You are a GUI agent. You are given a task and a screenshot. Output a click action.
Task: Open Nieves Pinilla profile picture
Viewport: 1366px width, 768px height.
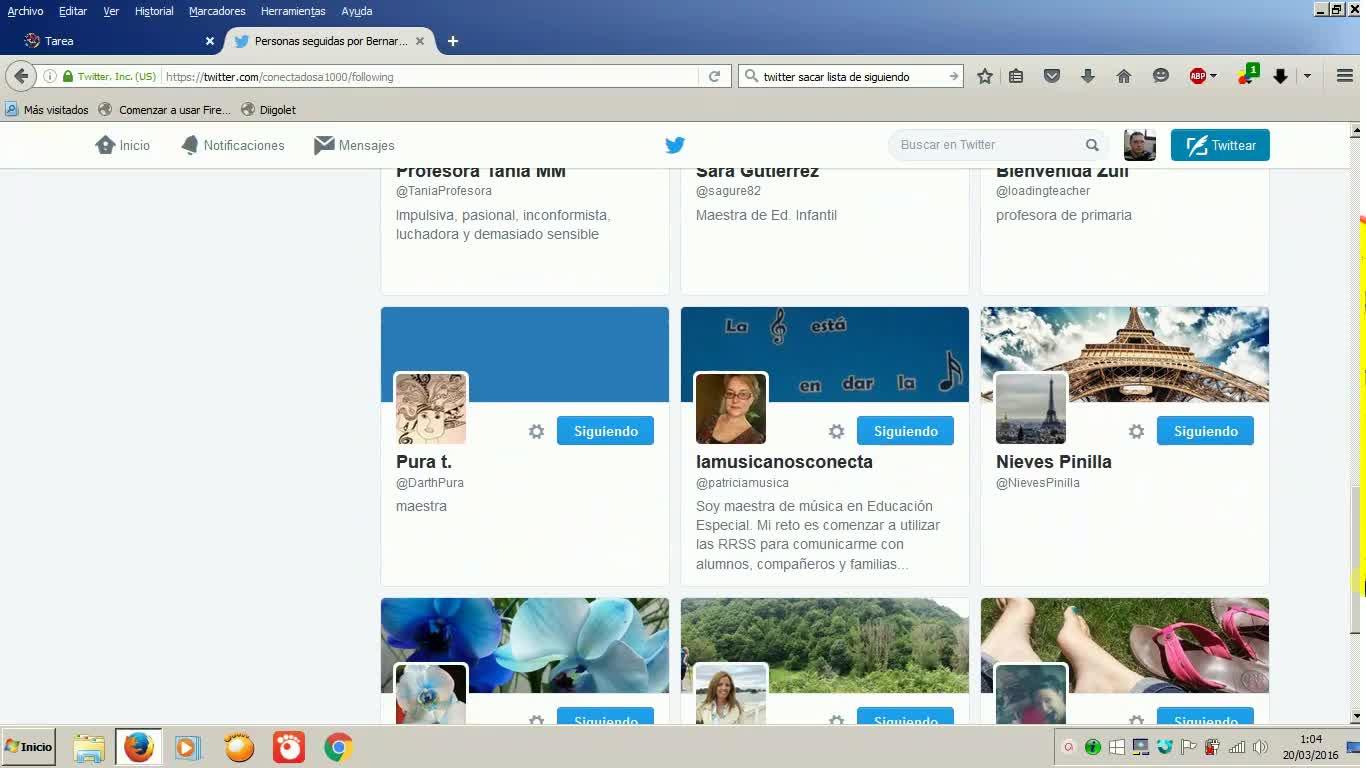pyautogui.click(x=1031, y=409)
